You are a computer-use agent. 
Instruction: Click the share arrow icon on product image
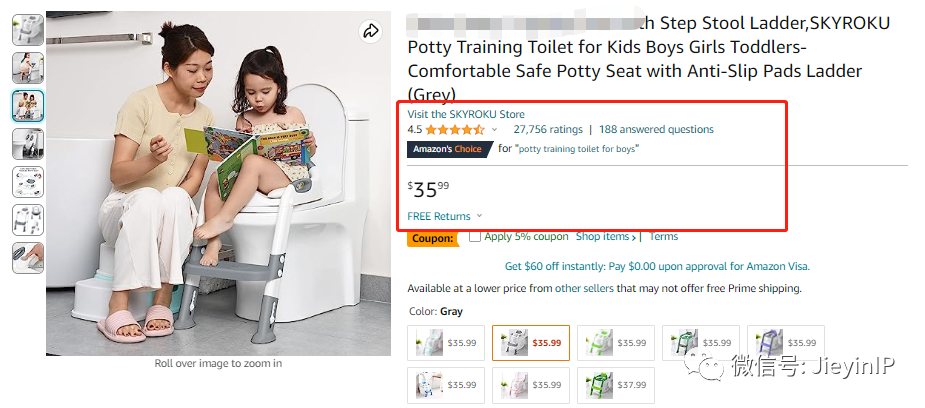tap(370, 31)
